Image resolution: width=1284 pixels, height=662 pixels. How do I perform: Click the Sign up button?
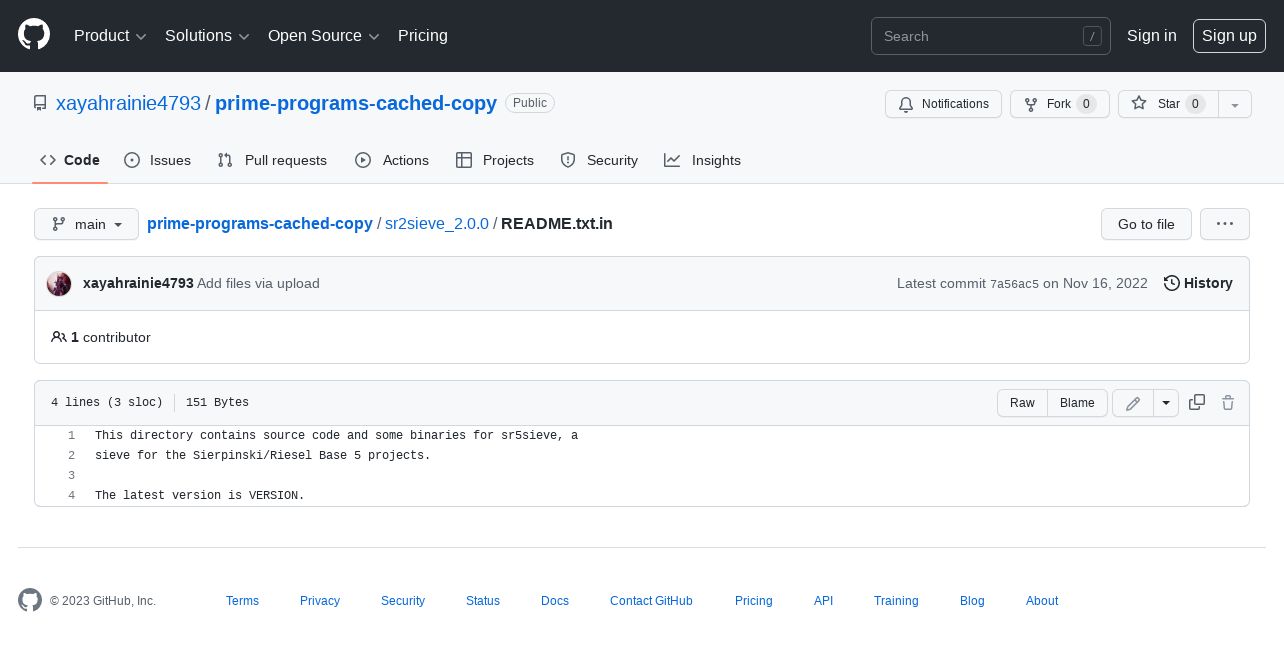click(1229, 36)
